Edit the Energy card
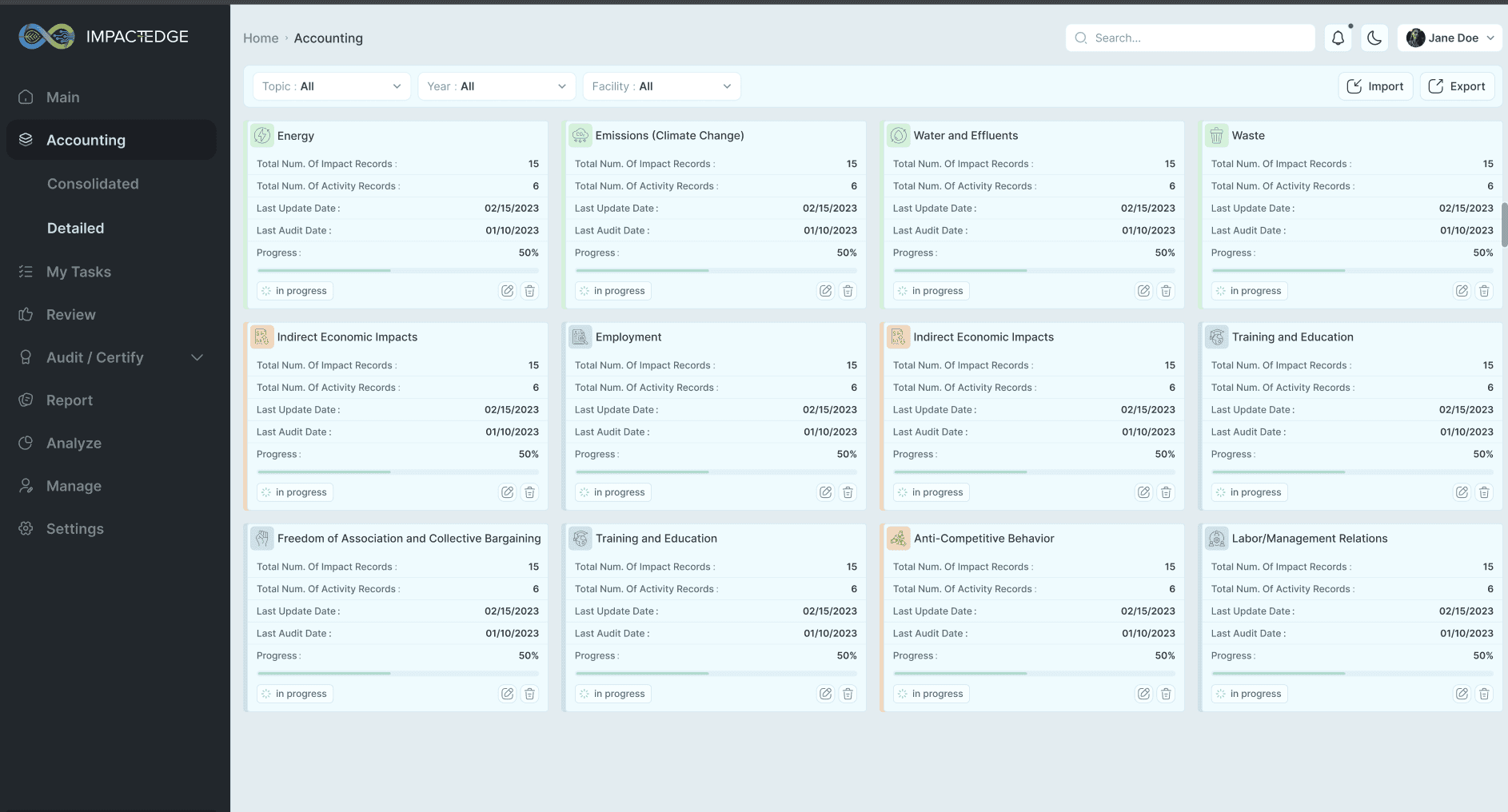The height and width of the screenshot is (812, 1508). point(507,291)
